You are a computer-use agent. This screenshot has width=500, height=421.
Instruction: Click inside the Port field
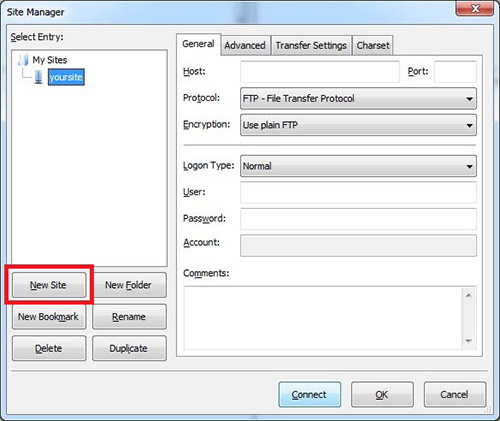(x=455, y=72)
